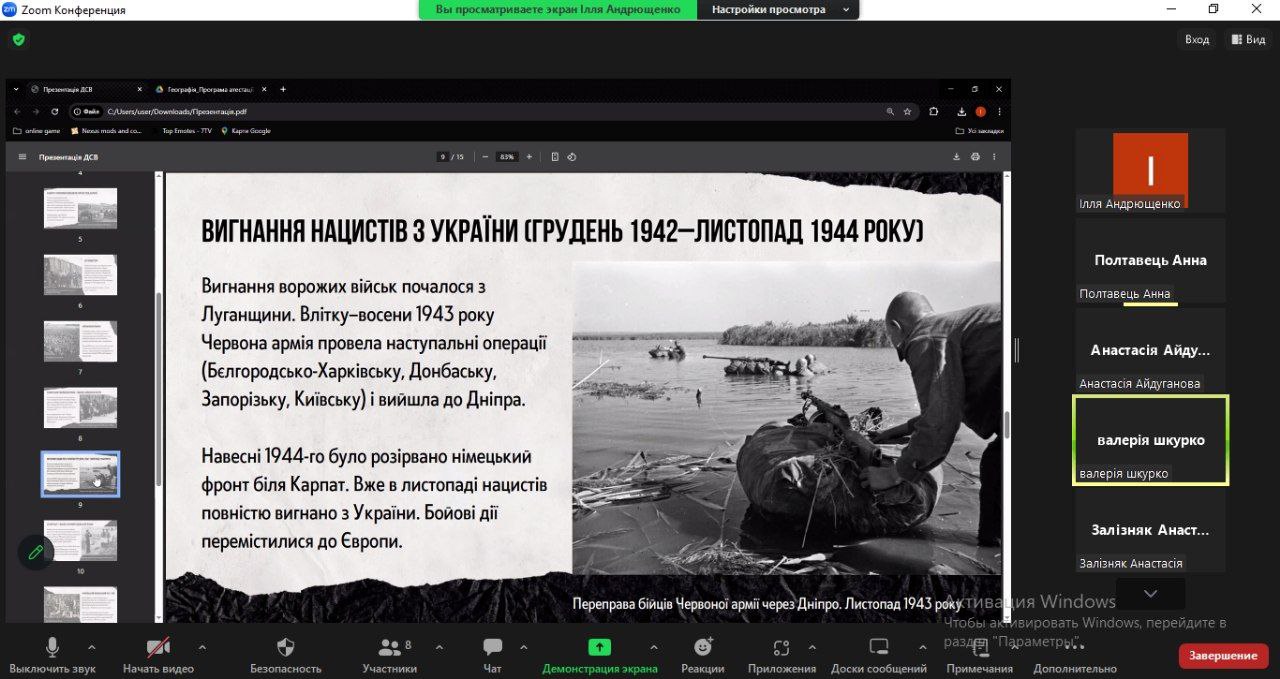The image size is (1280, 679).
Task: Rotate the PDF page
Action: (571, 156)
